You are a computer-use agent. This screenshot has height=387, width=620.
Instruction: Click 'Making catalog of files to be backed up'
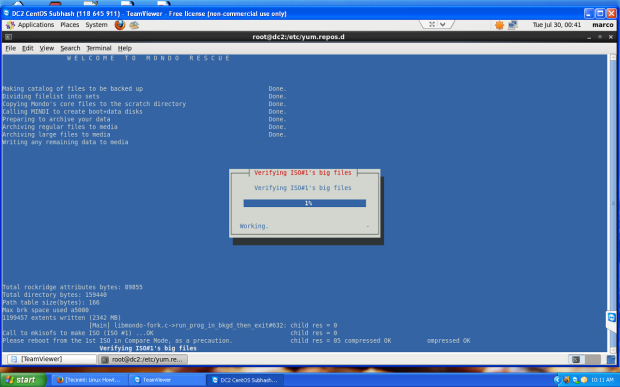click(x=73, y=89)
